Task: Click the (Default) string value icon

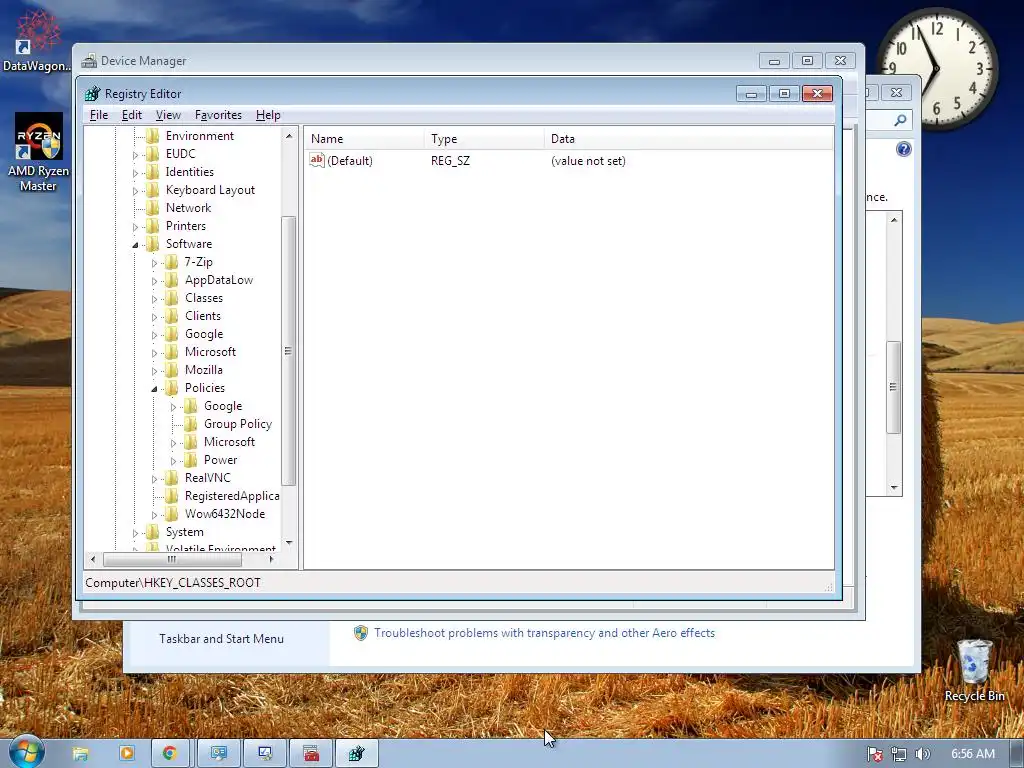Action: click(317, 160)
